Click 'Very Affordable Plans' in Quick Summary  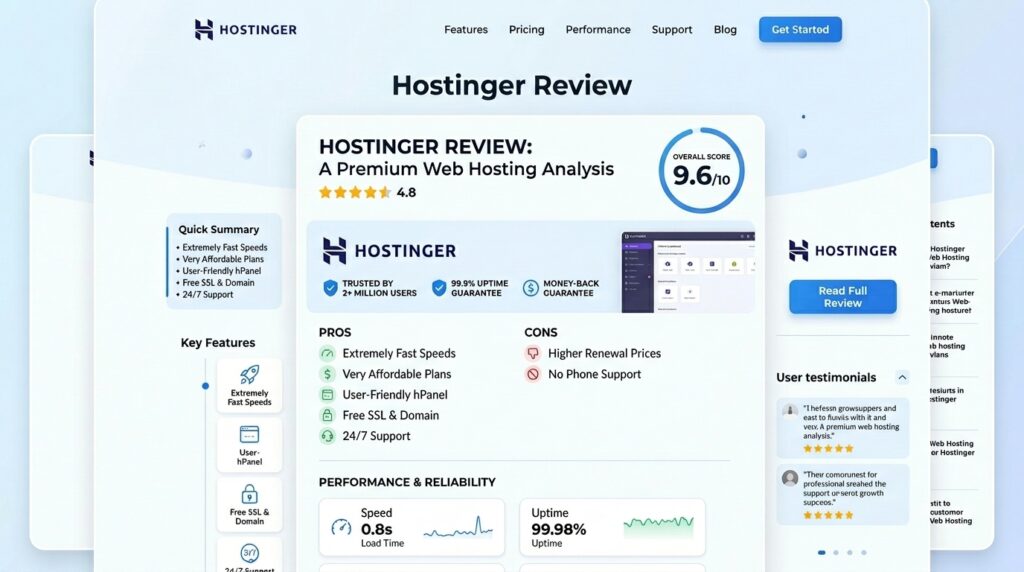pos(223,259)
